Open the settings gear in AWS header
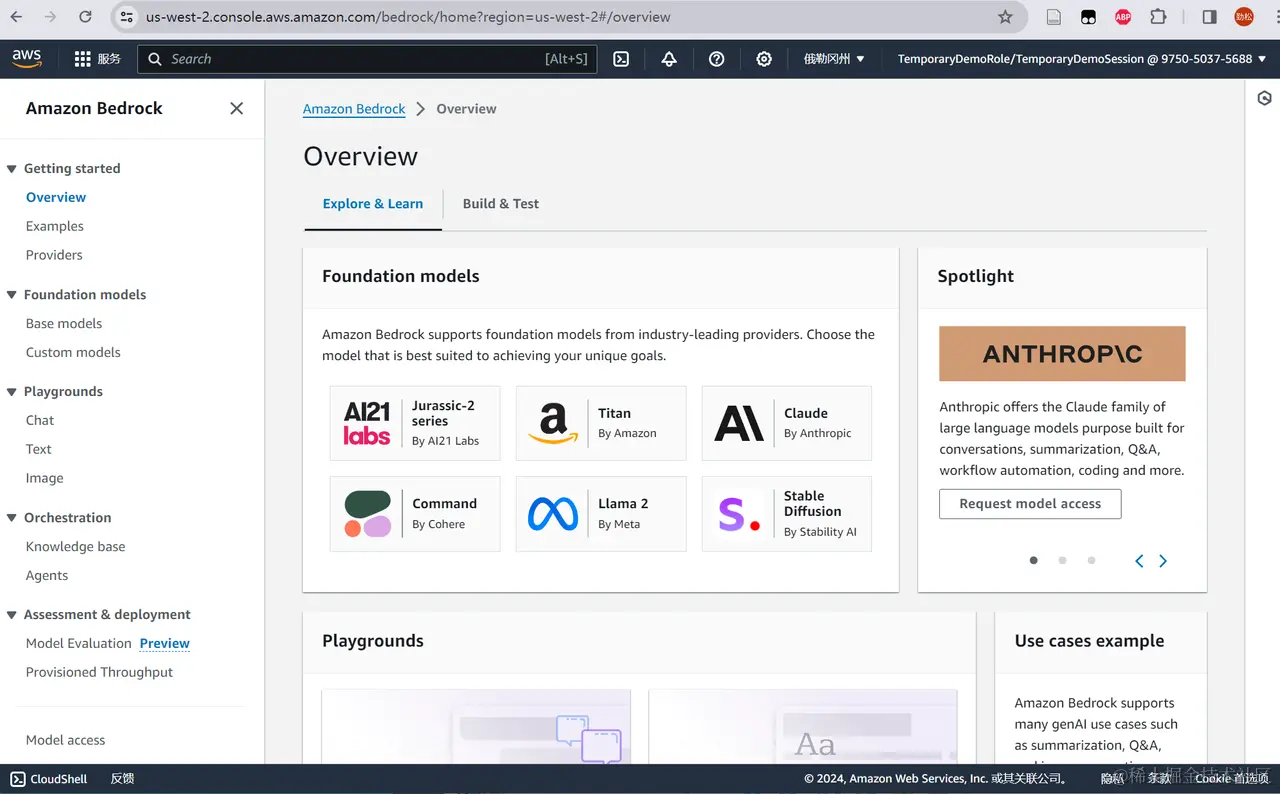Image resolution: width=1280 pixels, height=794 pixels. pyautogui.click(x=764, y=59)
